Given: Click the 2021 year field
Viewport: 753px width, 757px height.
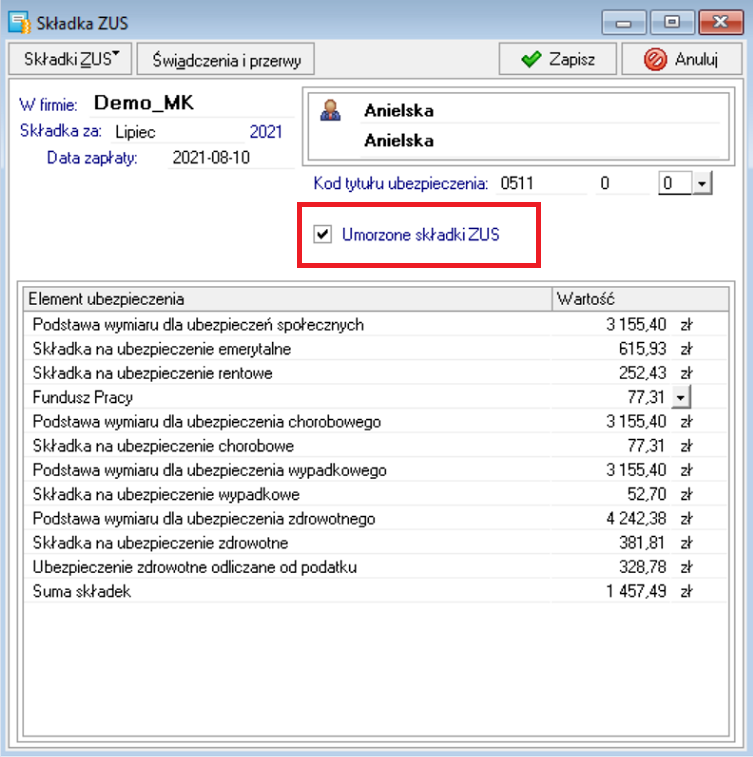Looking at the screenshot, I should (x=265, y=132).
